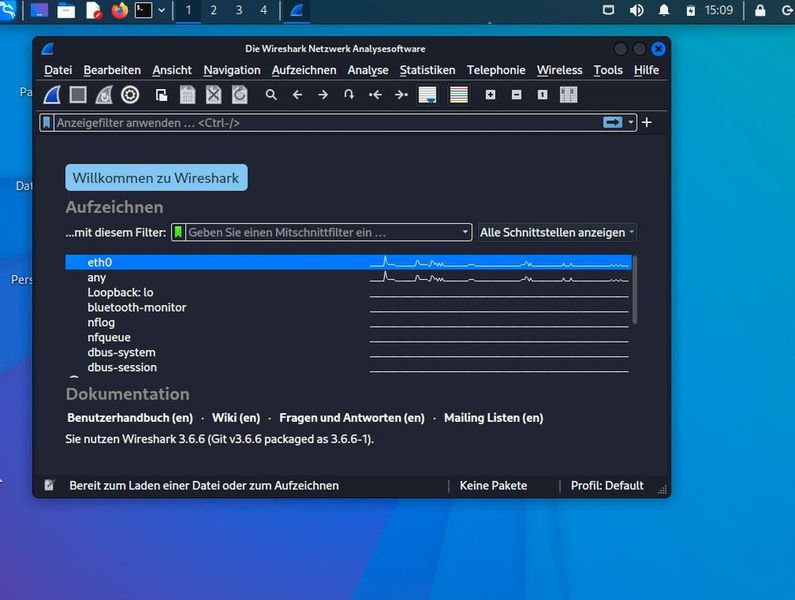Click Profil: Default in status bar
This screenshot has width=795, height=600.
[607, 485]
